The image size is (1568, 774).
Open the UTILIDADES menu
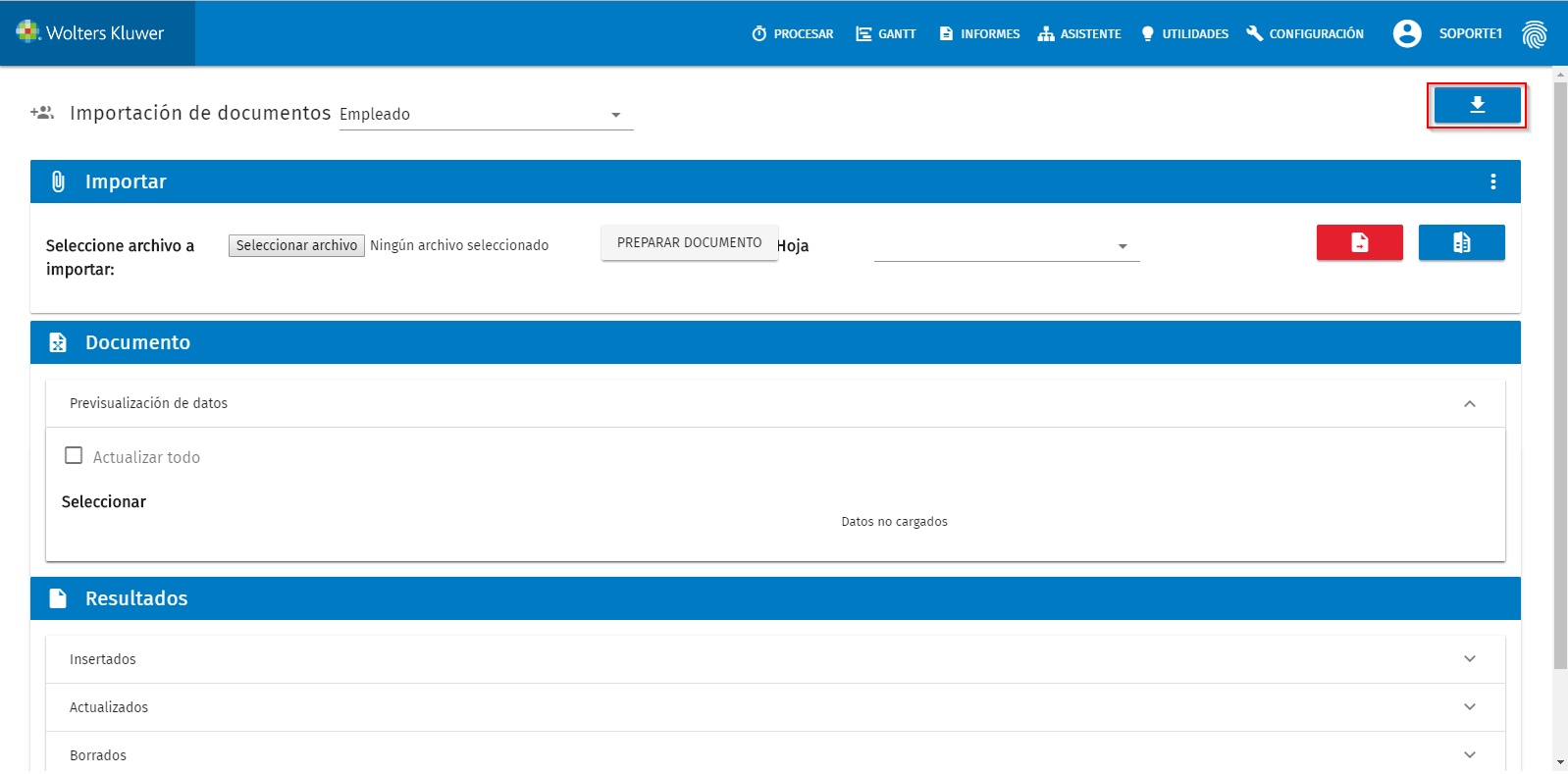pyautogui.click(x=1184, y=34)
